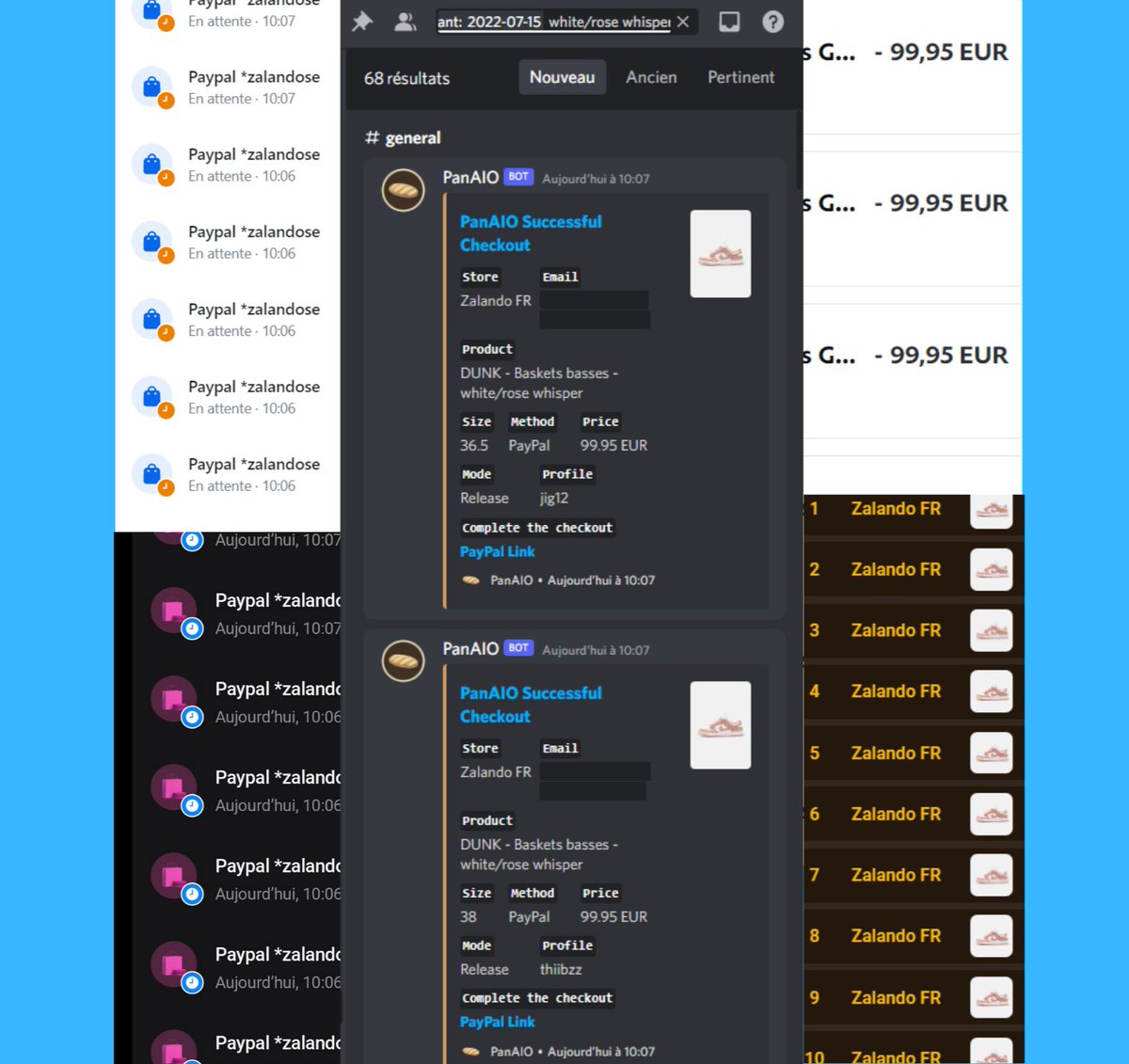1129x1064 pixels.
Task: Open the # general channel heading
Action: tap(403, 137)
